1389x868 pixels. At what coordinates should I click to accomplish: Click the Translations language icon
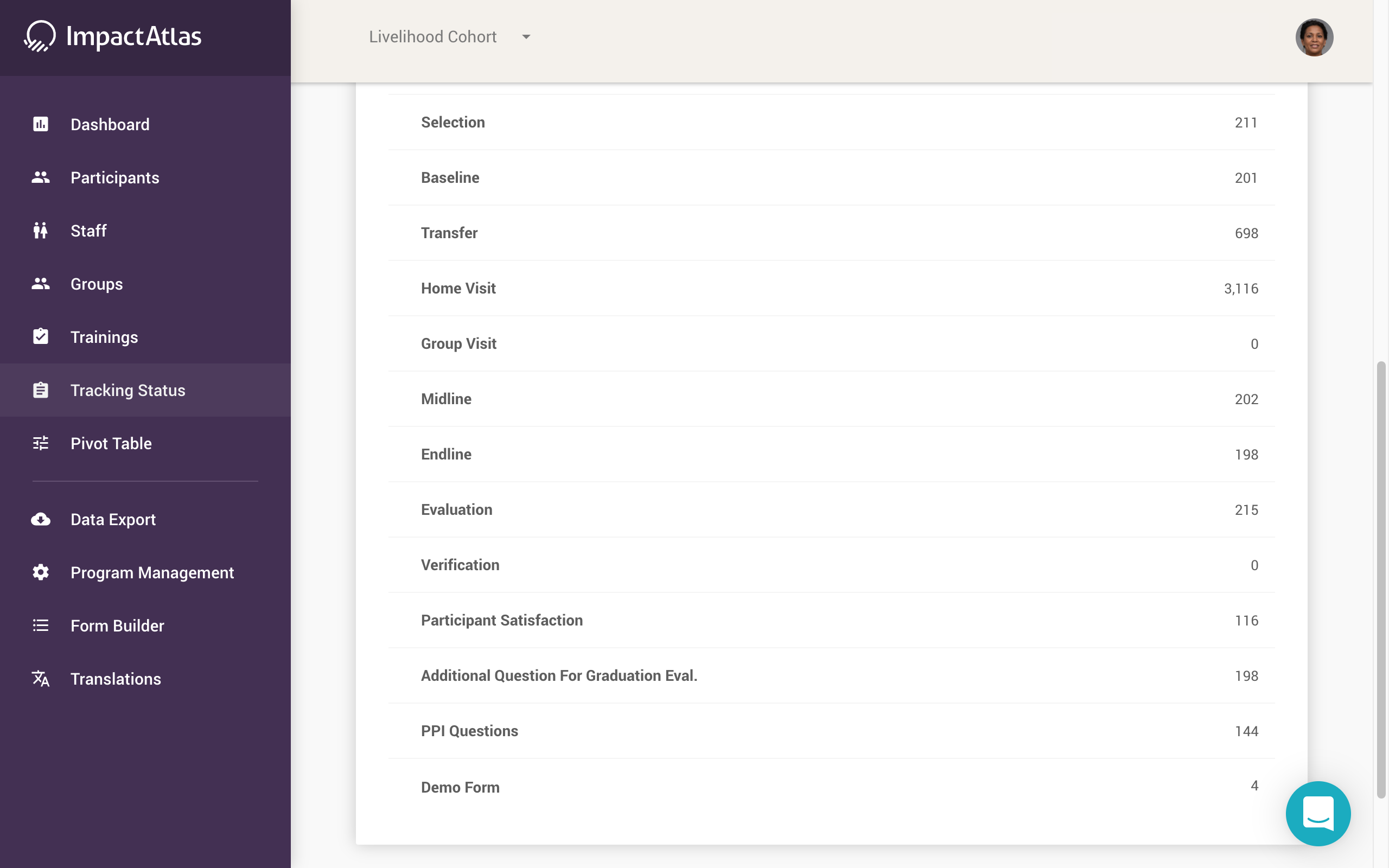(40, 679)
